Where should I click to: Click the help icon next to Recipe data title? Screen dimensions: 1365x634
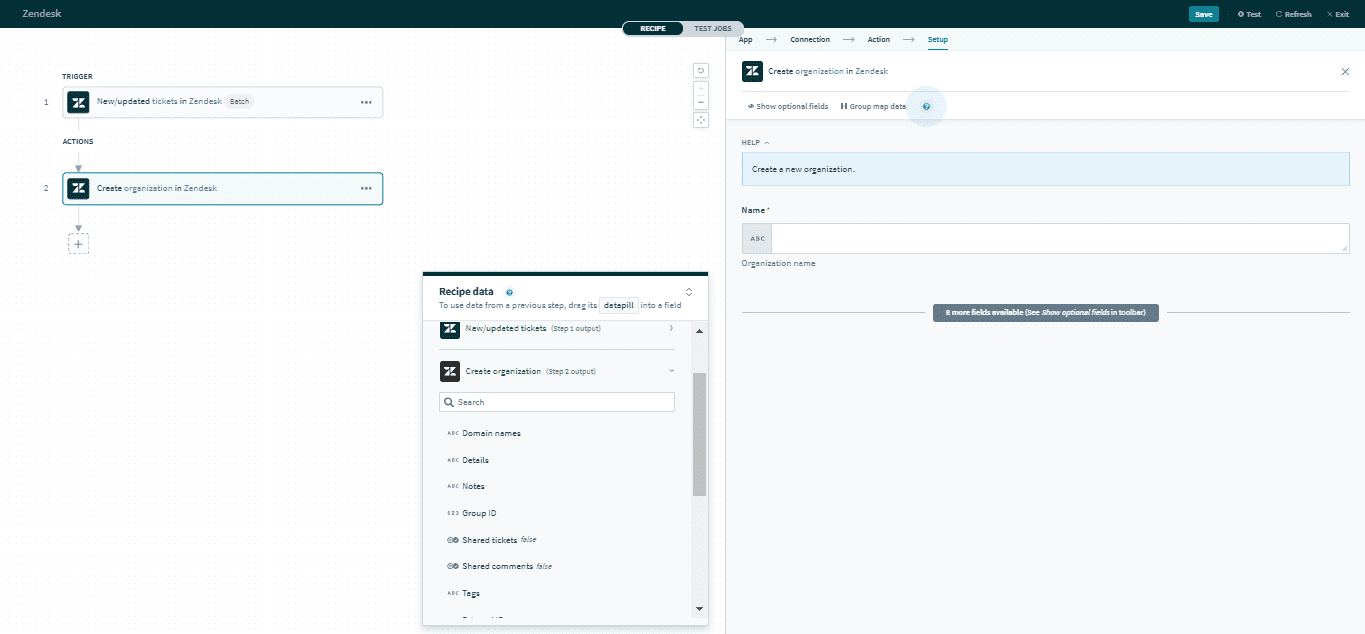tap(509, 291)
